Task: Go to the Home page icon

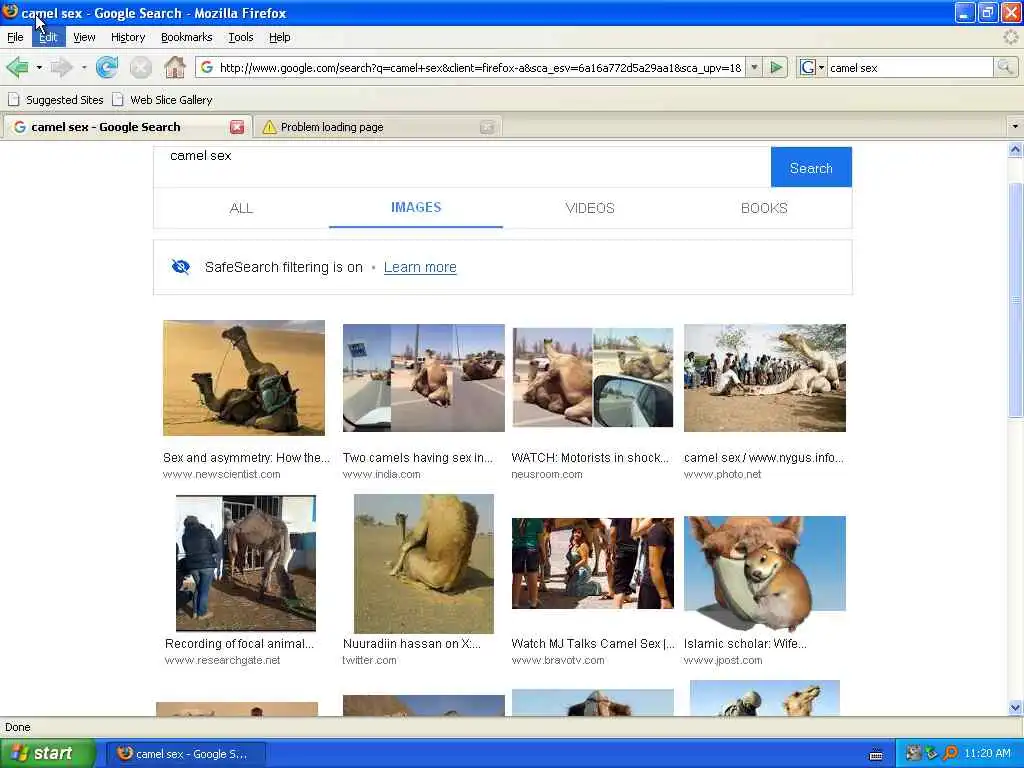Action: pyautogui.click(x=174, y=67)
